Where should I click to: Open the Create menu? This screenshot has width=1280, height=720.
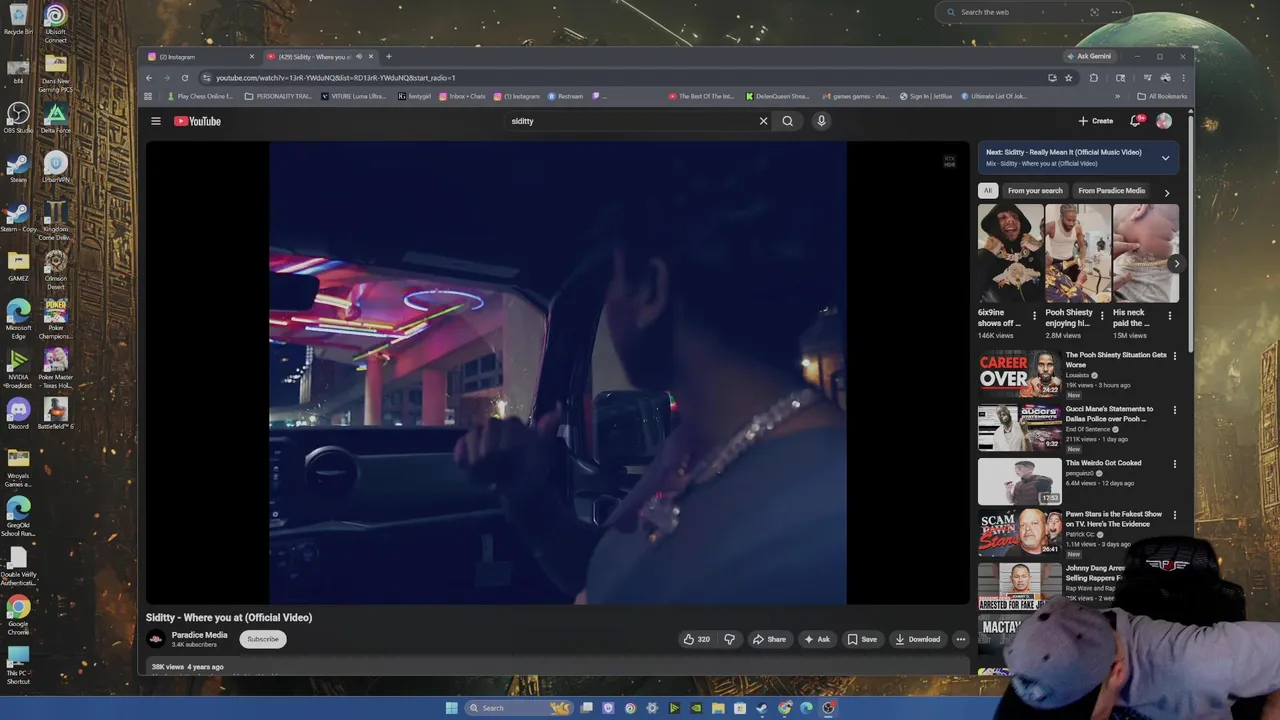coord(1096,121)
